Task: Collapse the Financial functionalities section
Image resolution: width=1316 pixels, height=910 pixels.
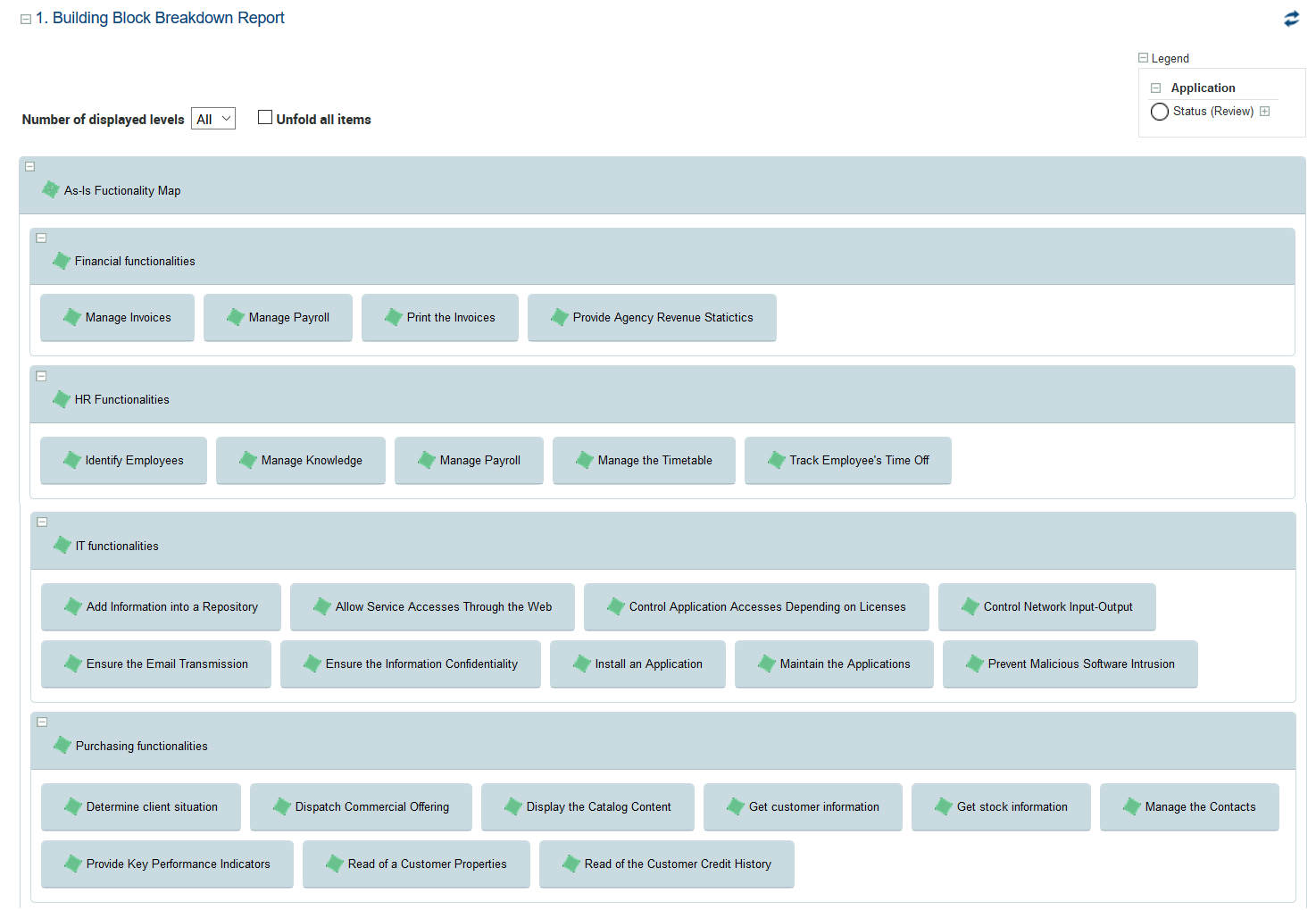Action: point(41,238)
